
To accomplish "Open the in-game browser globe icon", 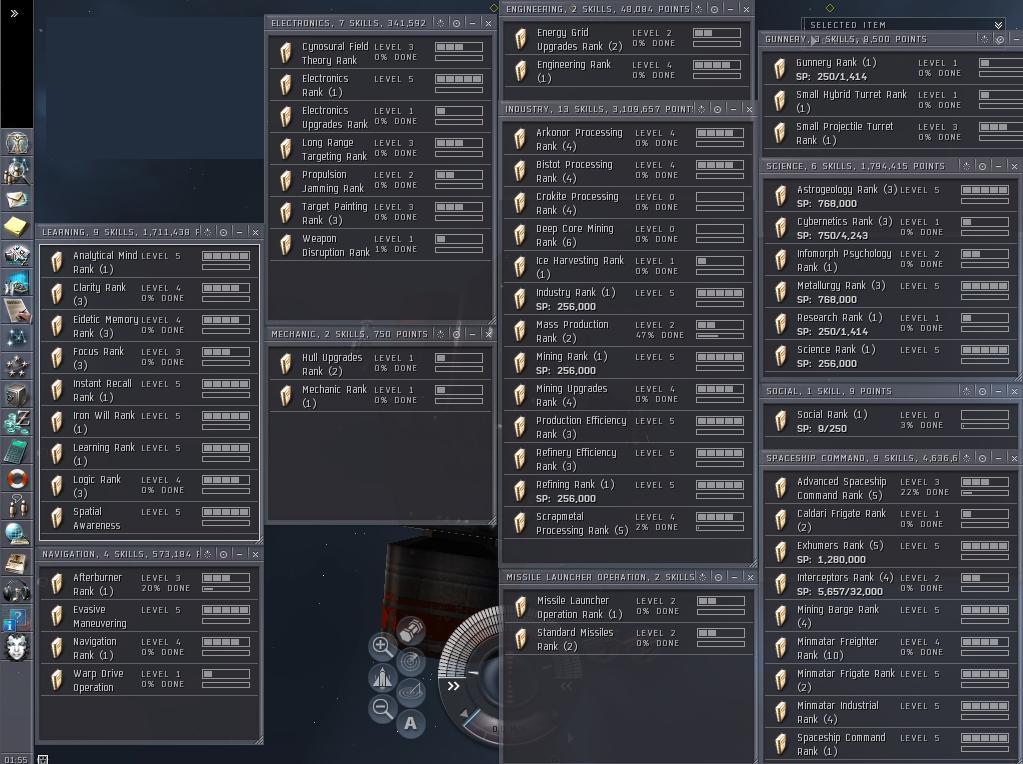I will [16, 534].
